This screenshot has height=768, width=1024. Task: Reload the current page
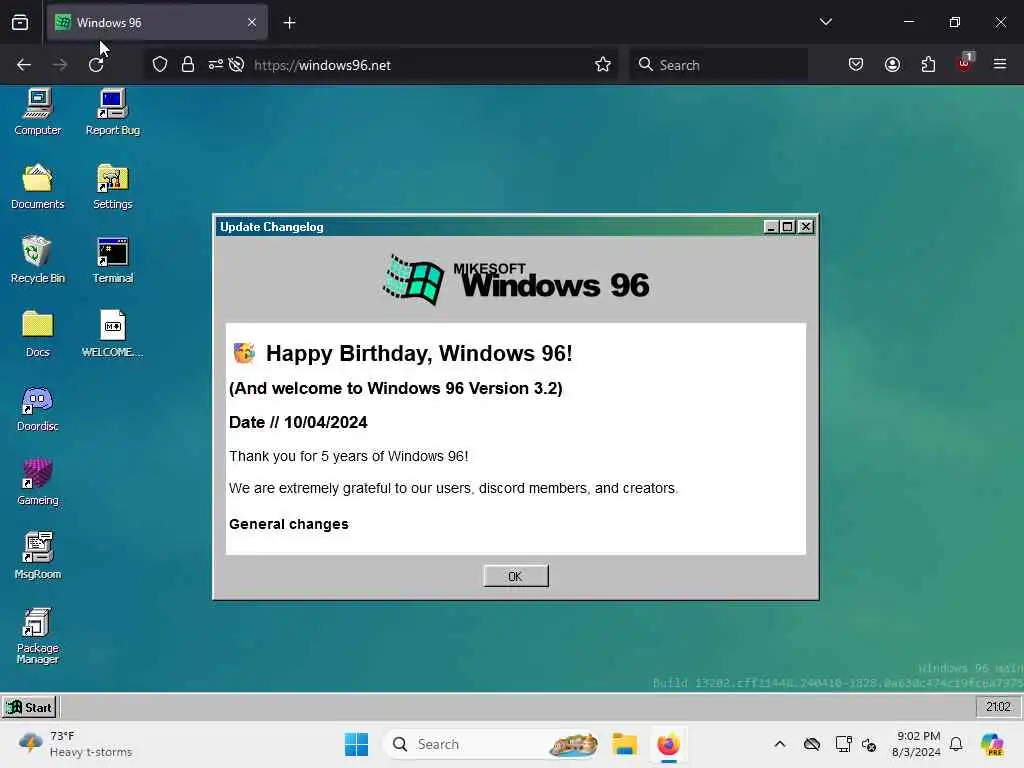coord(96,65)
